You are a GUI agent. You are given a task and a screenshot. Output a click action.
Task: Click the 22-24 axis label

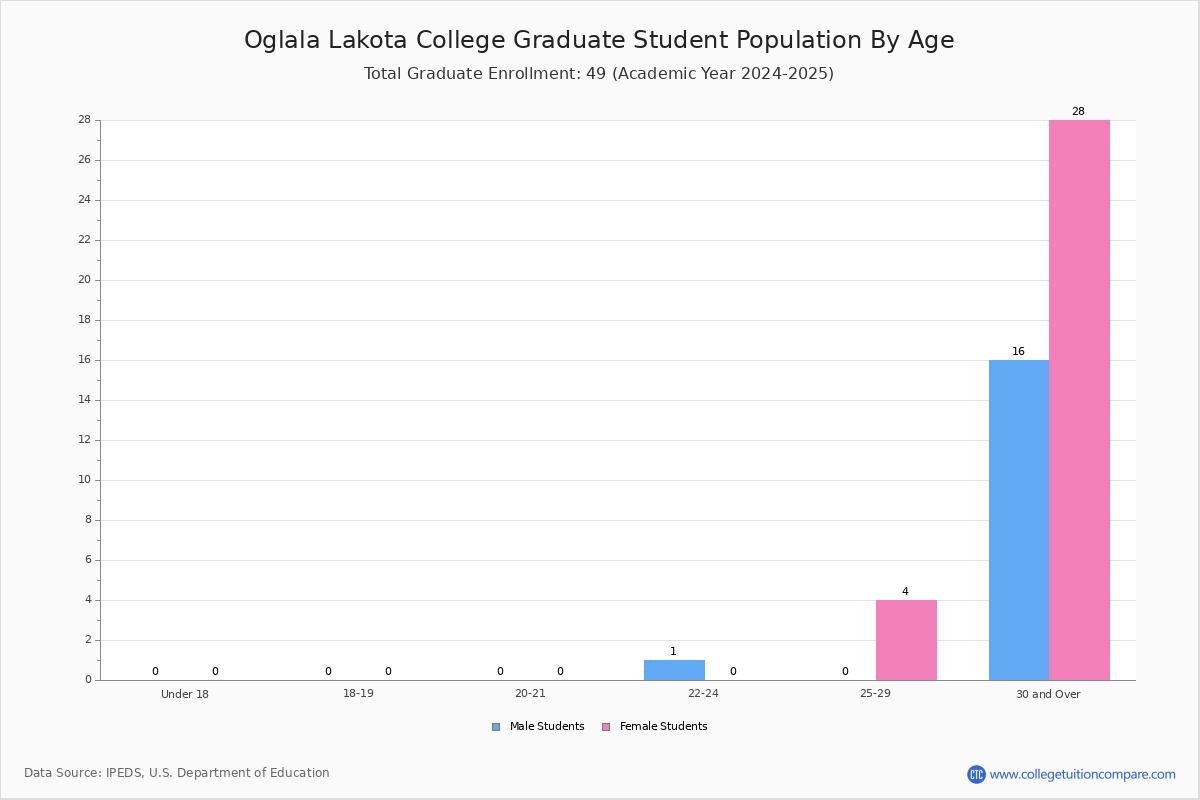click(x=703, y=694)
